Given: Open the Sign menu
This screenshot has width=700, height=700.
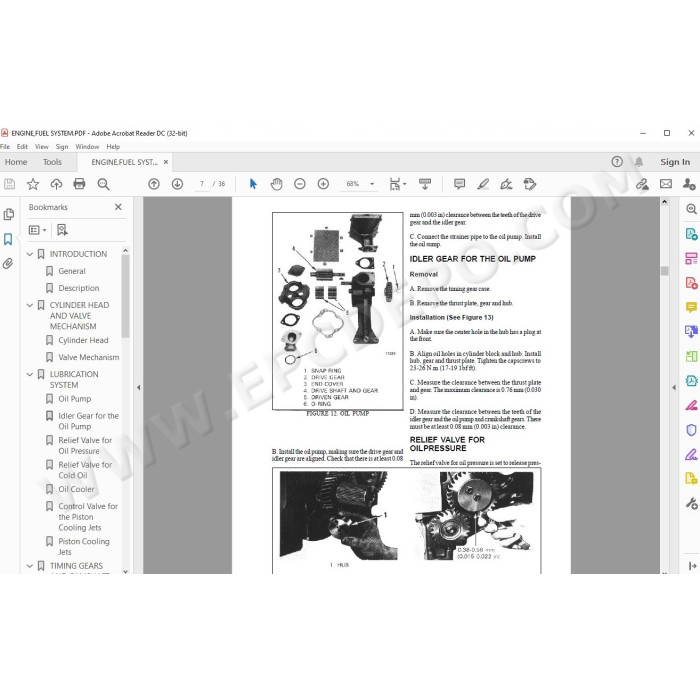Looking at the screenshot, I should click(x=62, y=146).
